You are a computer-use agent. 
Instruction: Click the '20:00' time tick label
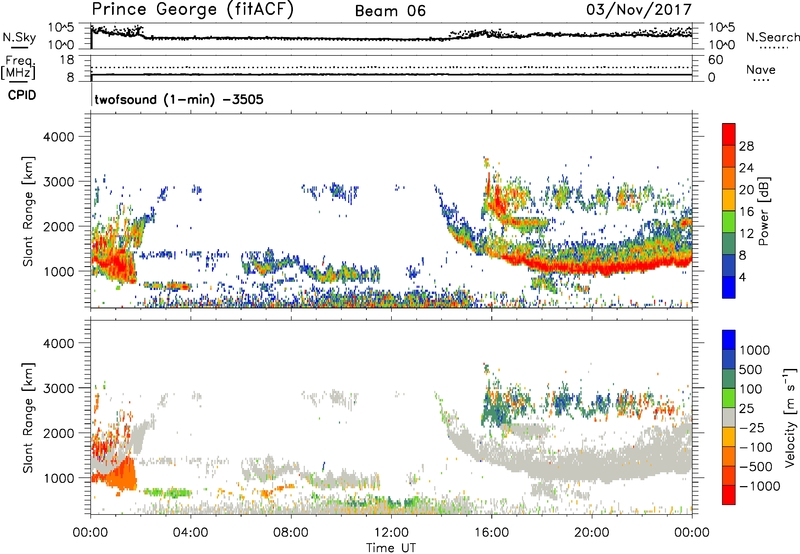pos(591,533)
